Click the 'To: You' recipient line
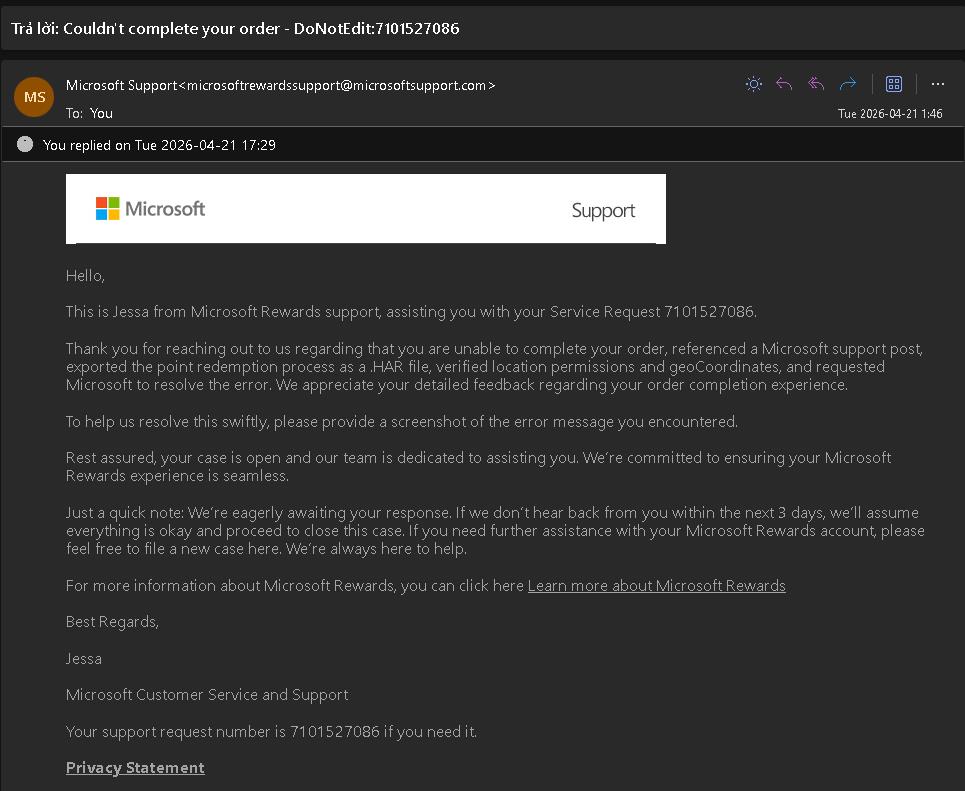Screen dimensions: 965x791 tap(89, 113)
